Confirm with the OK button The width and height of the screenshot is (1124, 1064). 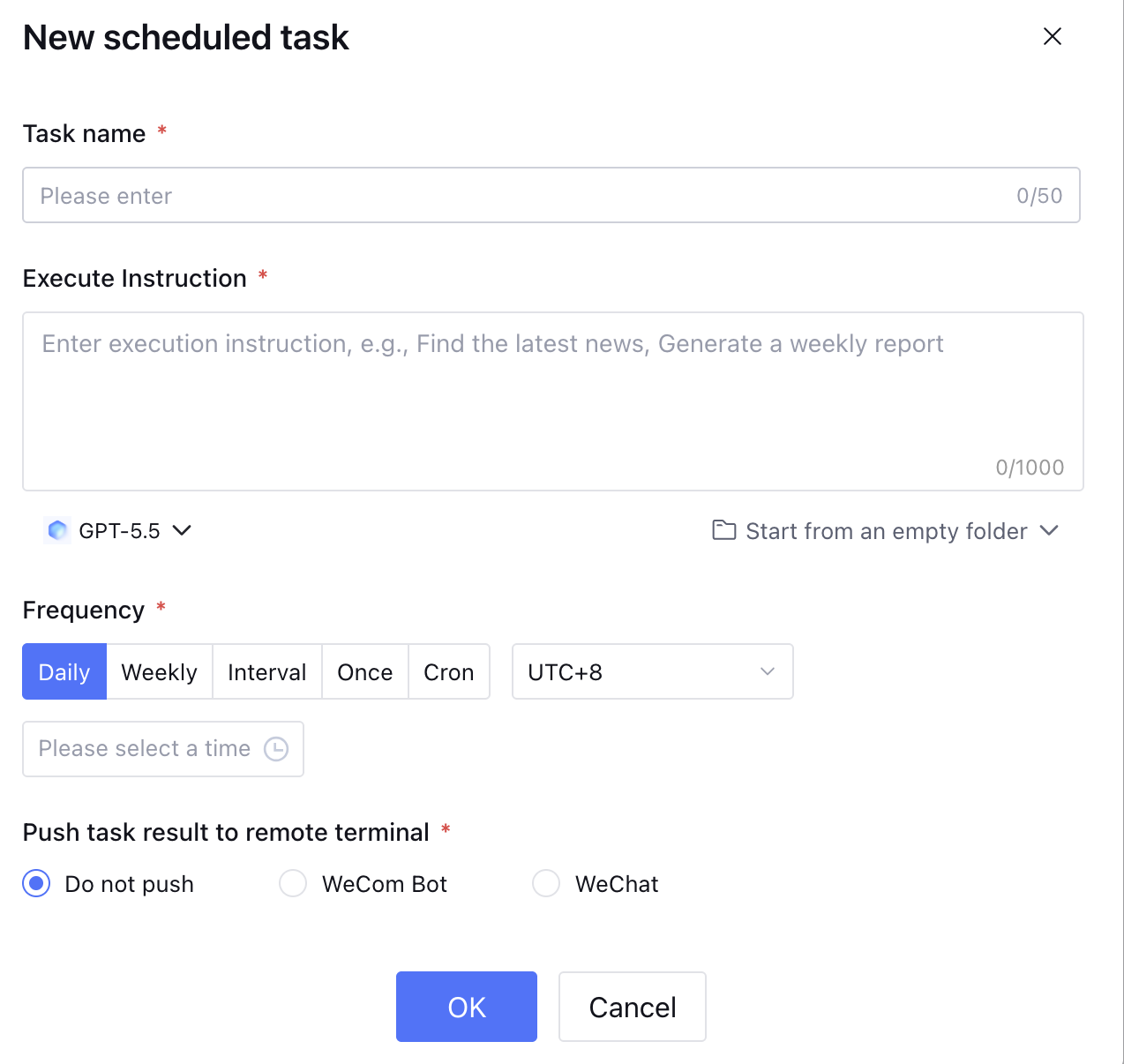[467, 1007]
